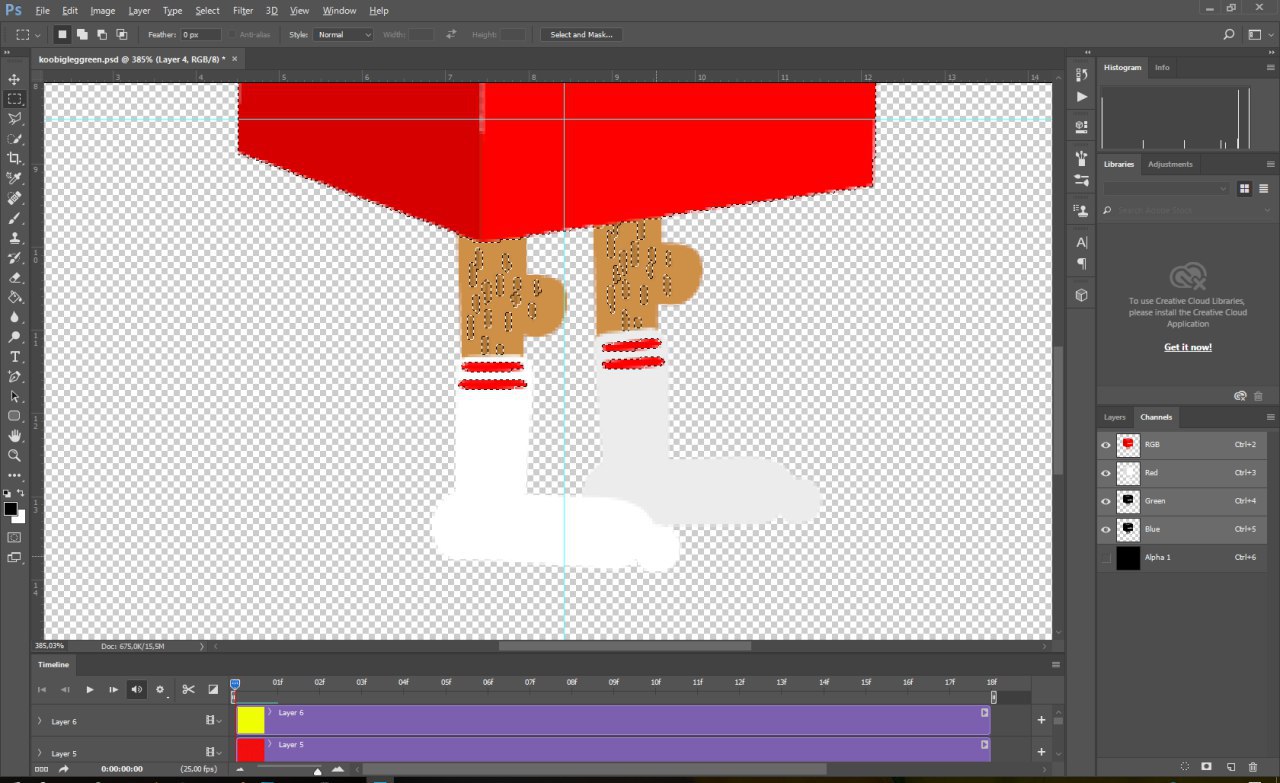This screenshot has width=1280, height=783.
Task: Choose the Eraser tool
Action: coord(14,277)
